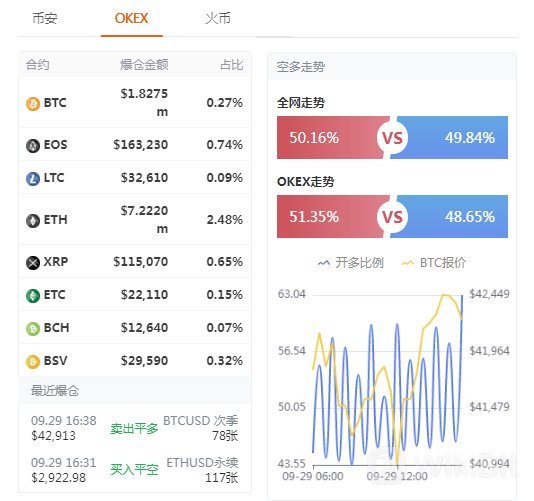This screenshot has width=534, height=501.
Task: Click the BCH coin icon
Action: point(33,329)
